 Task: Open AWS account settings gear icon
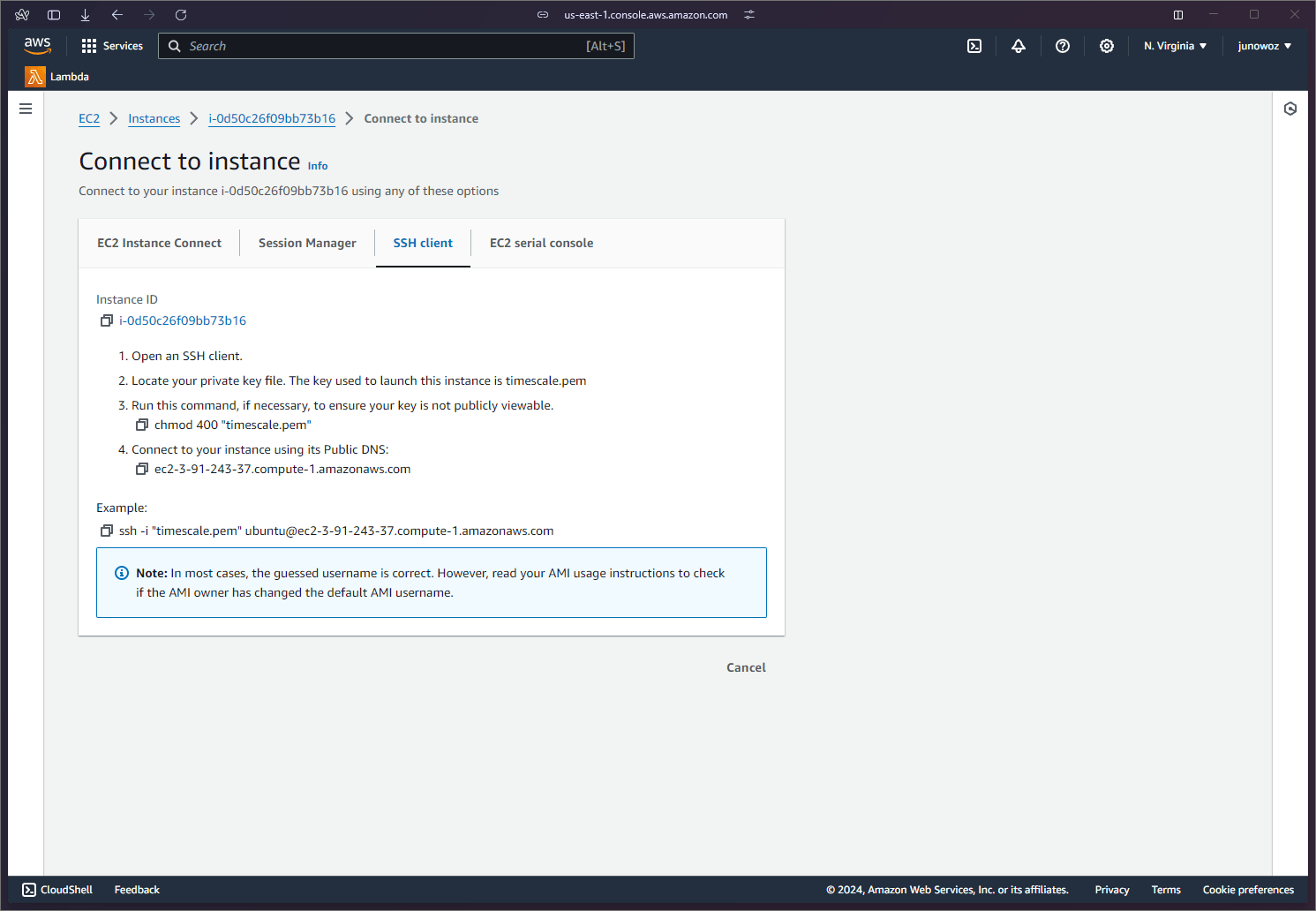tap(1106, 45)
